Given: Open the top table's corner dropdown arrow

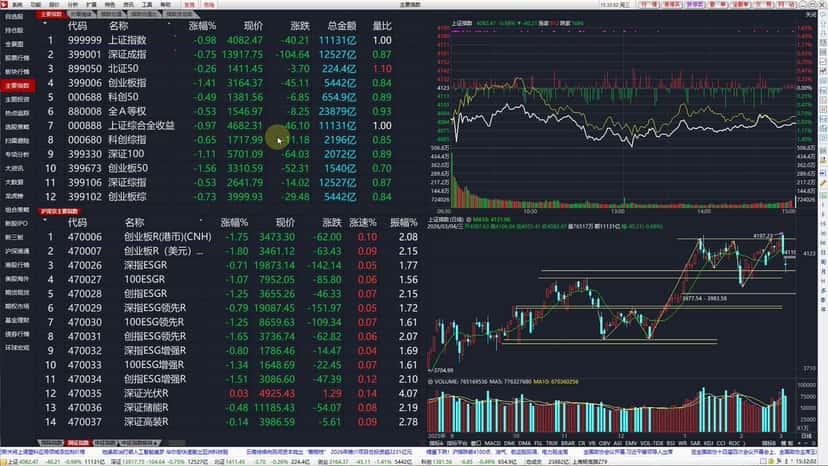Looking at the screenshot, I should click(45, 24).
